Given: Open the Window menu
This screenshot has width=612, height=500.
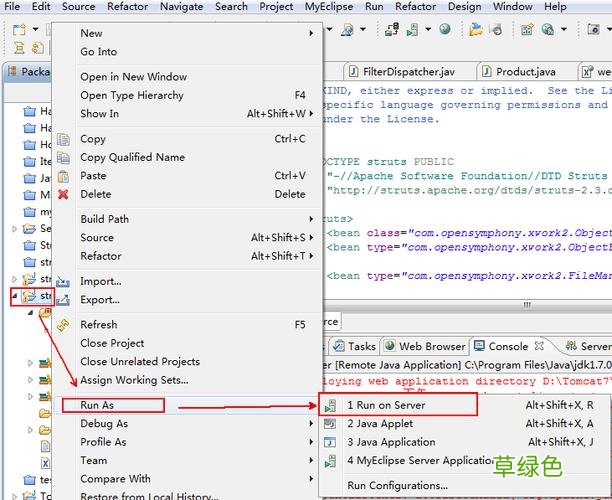Looking at the screenshot, I should [x=512, y=7].
